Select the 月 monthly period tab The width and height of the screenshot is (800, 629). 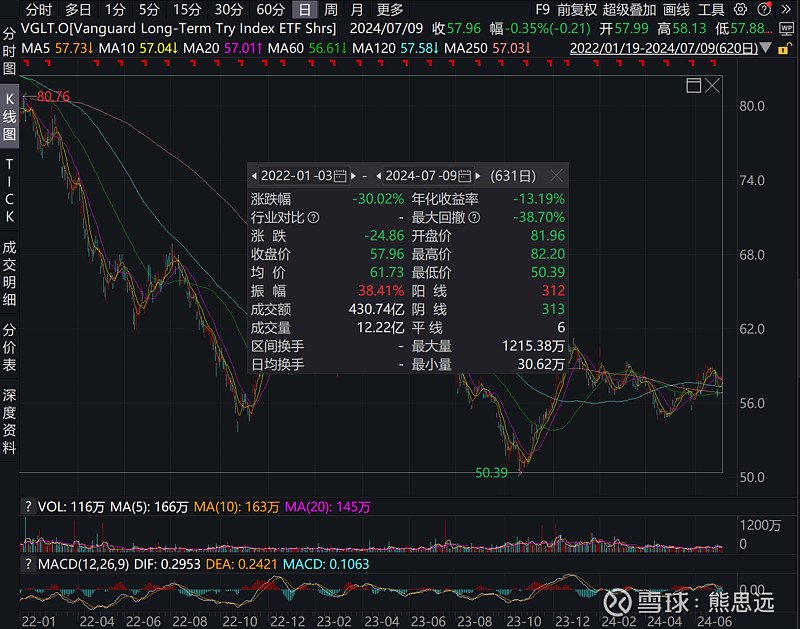coord(357,9)
